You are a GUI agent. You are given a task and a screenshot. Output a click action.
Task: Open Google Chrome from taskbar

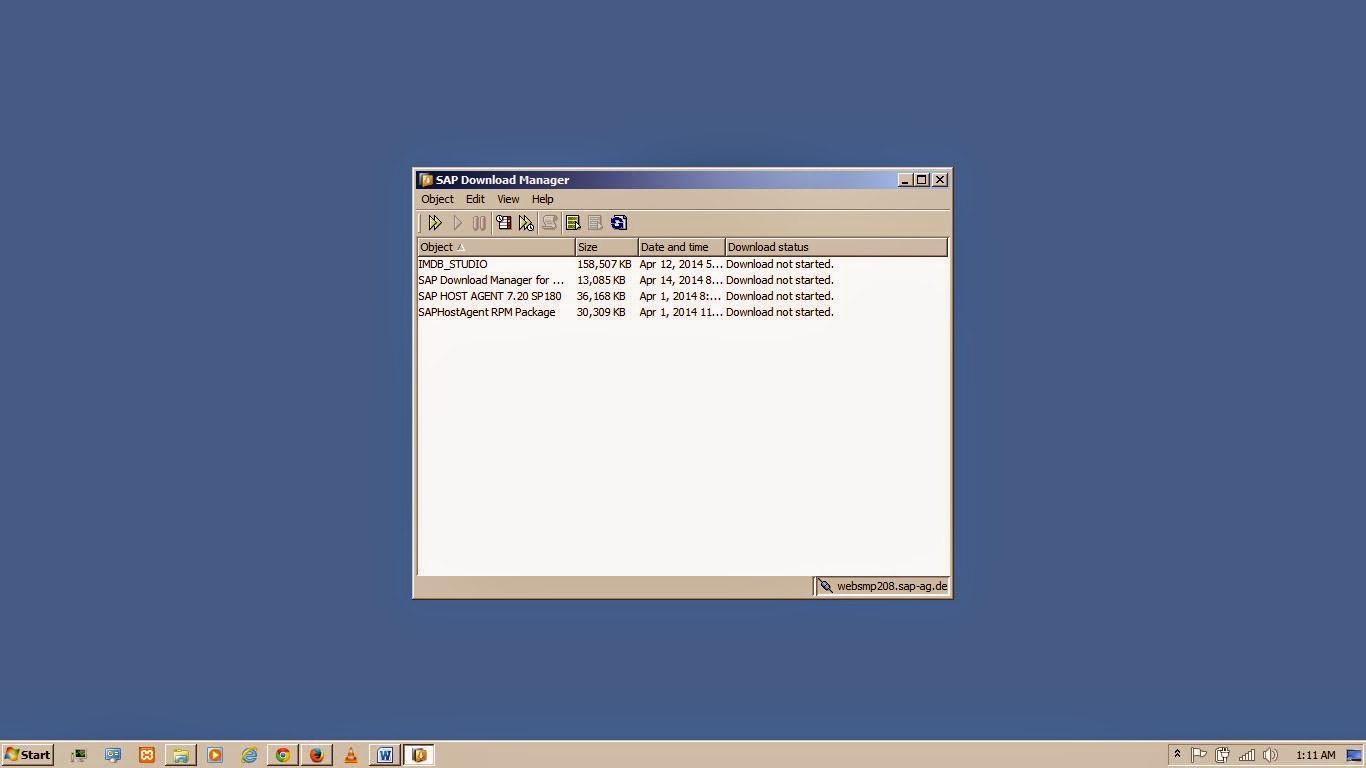[x=283, y=755]
